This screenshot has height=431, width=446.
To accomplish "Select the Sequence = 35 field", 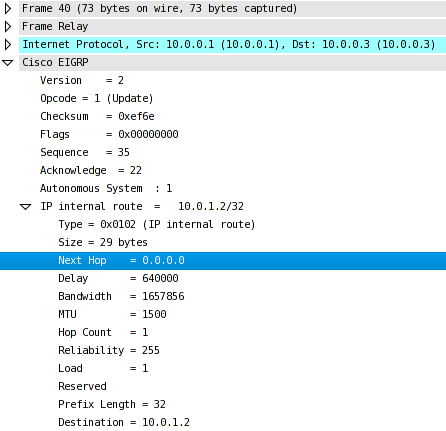I will [x=85, y=152].
